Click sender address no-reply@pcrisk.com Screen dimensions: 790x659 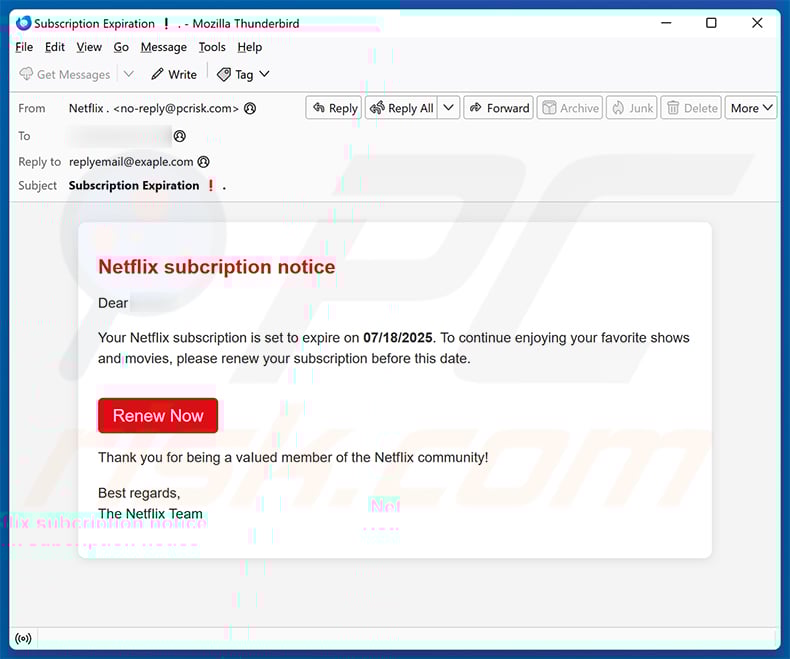point(176,108)
